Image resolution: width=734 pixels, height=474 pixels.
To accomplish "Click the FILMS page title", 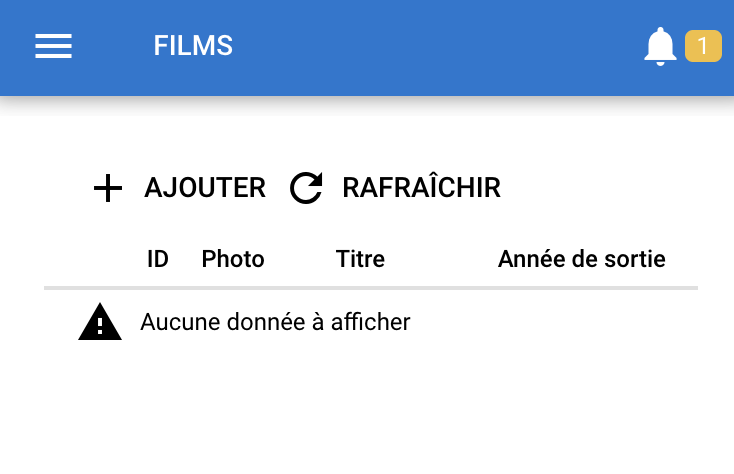I will pos(193,46).
